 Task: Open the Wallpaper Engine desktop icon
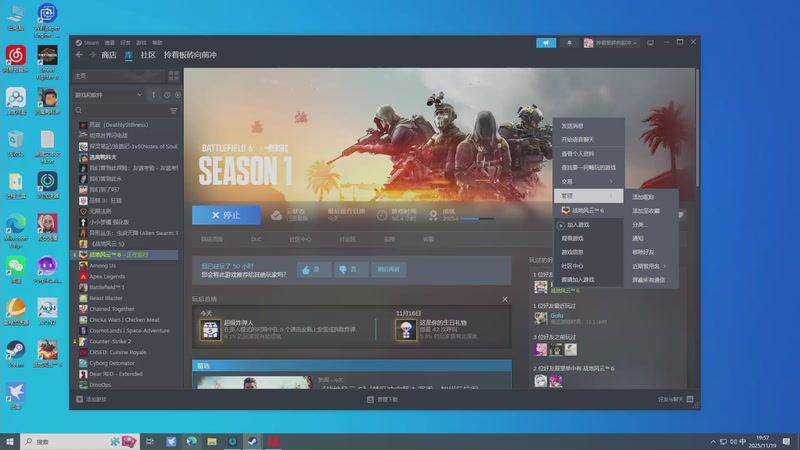click(47, 20)
